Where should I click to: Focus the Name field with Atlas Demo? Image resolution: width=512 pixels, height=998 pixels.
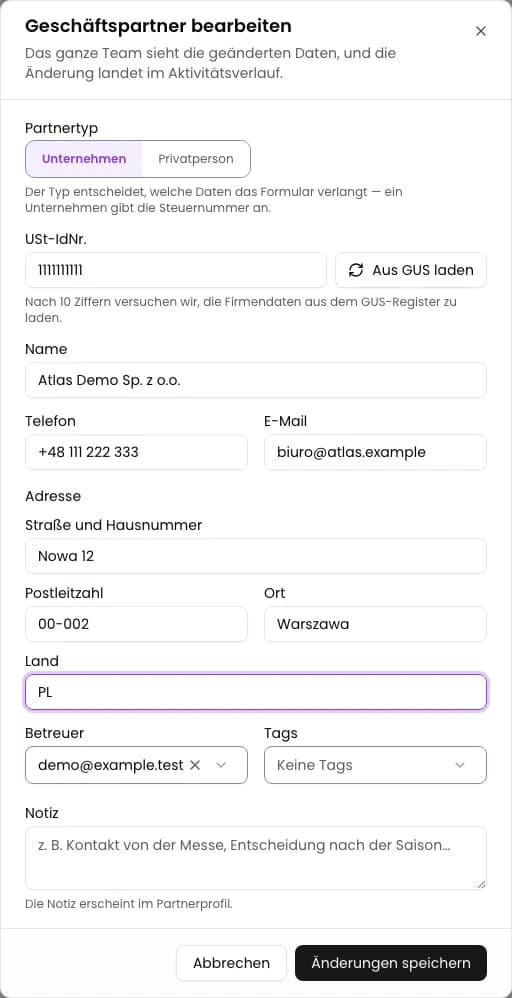click(256, 380)
